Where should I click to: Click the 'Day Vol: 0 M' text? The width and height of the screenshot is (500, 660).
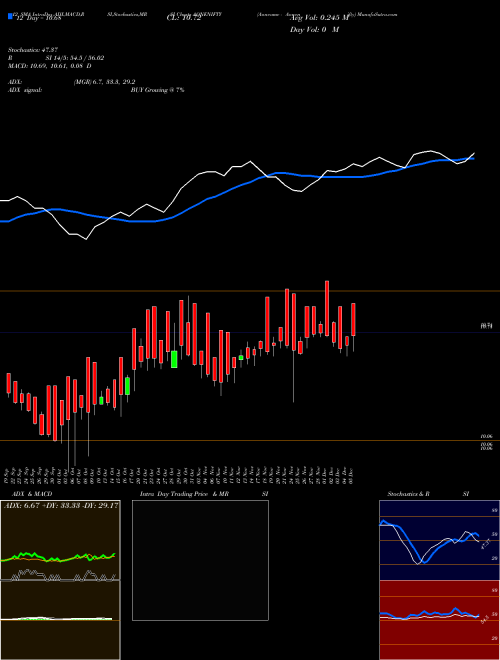(x=314, y=30)
